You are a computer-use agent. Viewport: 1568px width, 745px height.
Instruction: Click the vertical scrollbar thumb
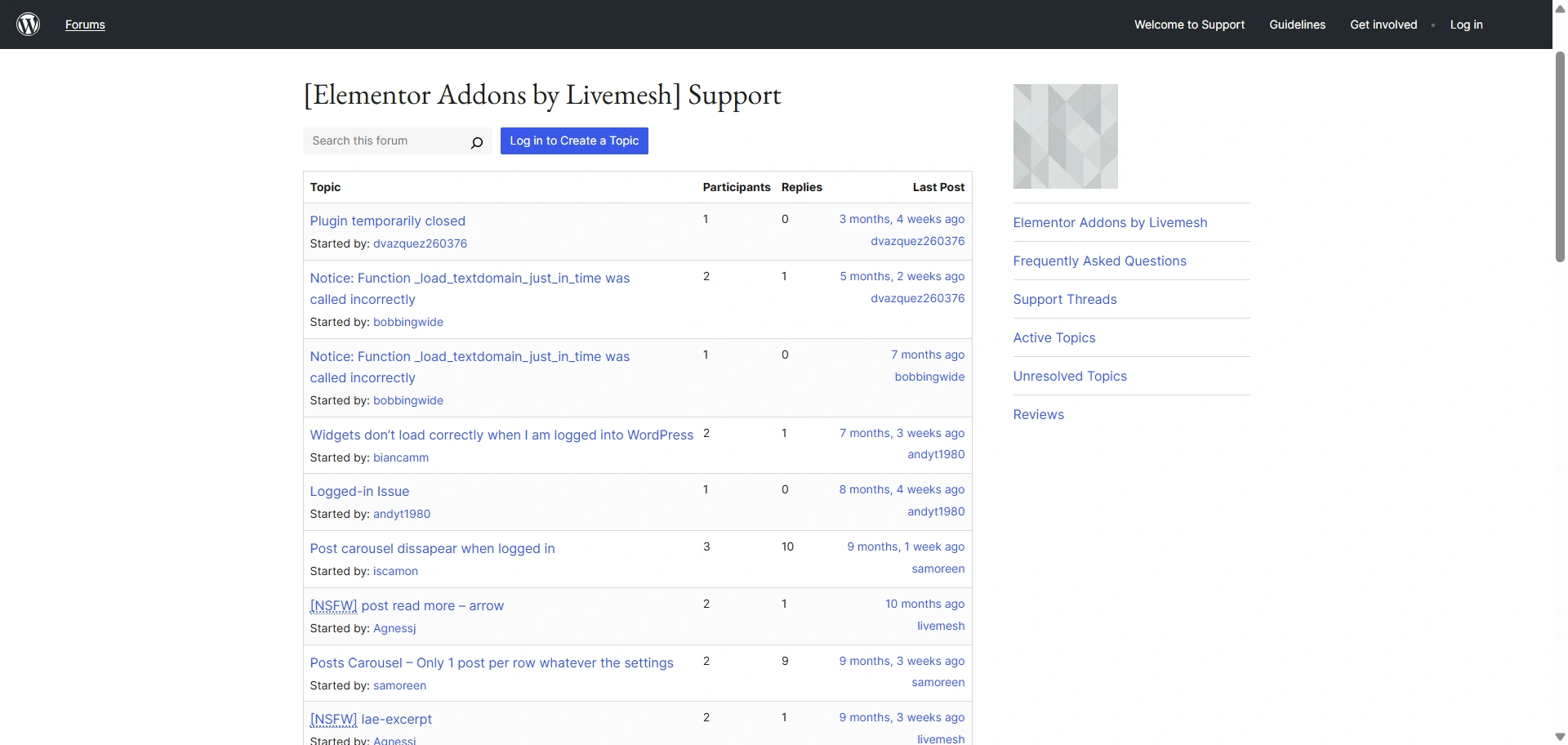pyautogui.click(x=1560, y=157)
